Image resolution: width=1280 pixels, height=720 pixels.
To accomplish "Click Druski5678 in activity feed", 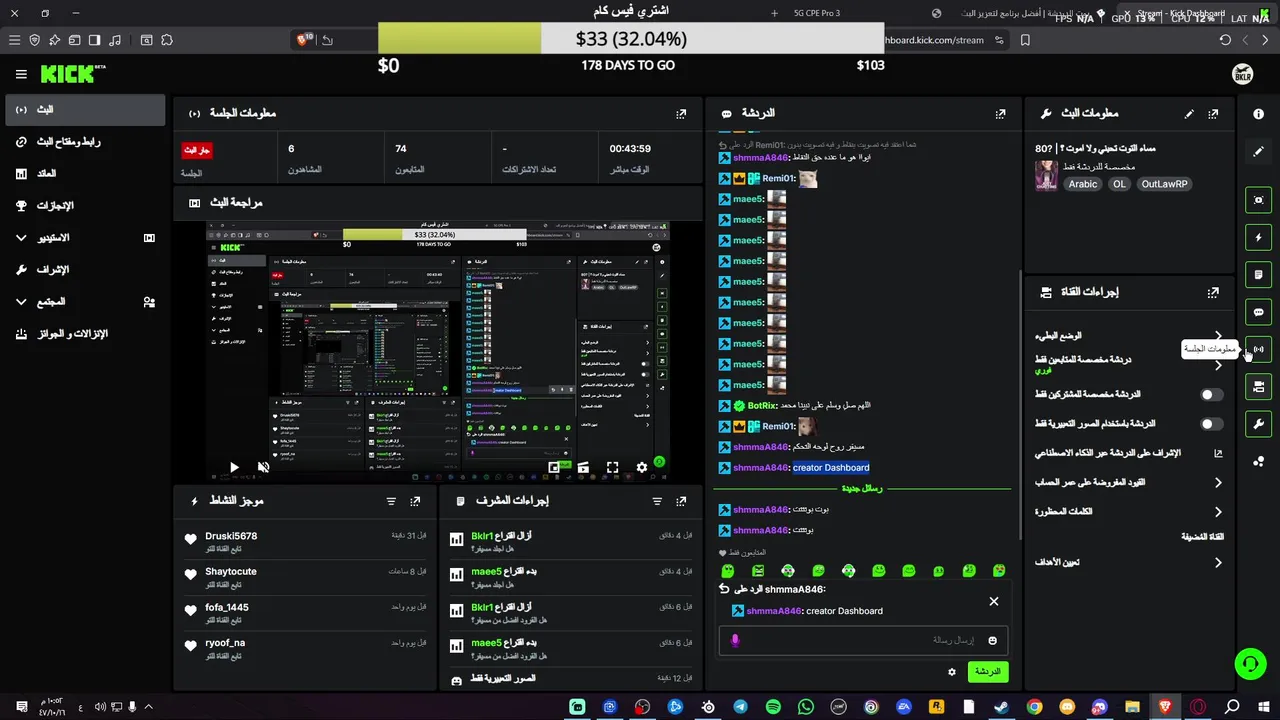I will [x=231, y=536].
